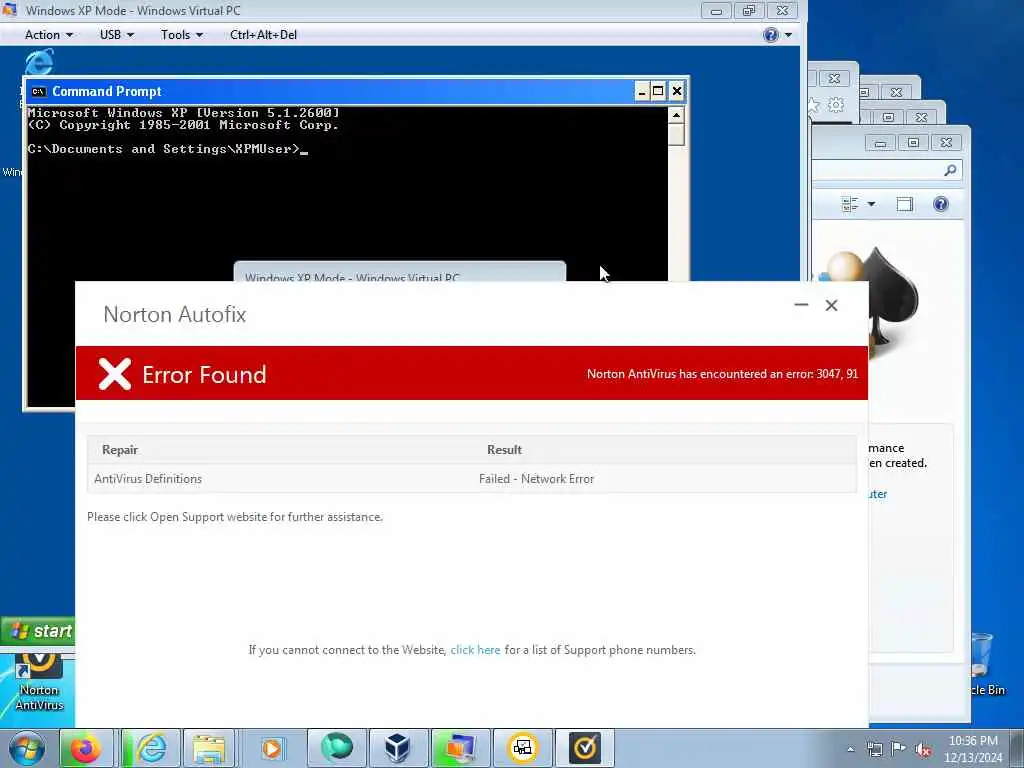Send Ctrl+Alt+Del to the virtual machine

263,35
